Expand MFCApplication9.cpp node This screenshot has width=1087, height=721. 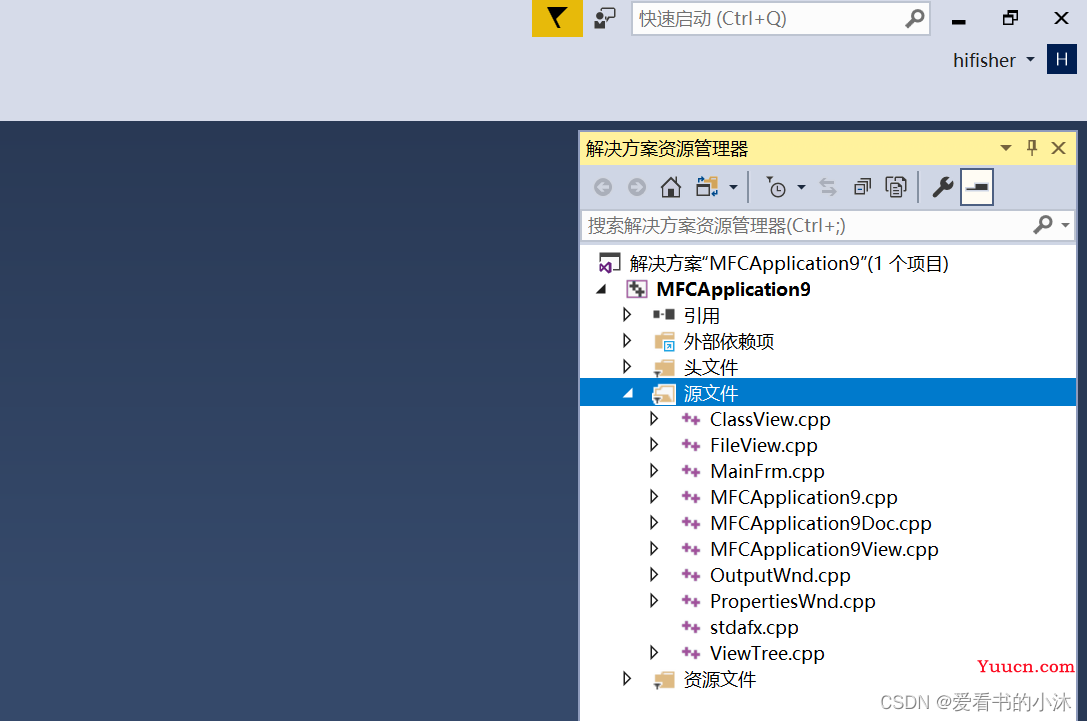point(654,497)
